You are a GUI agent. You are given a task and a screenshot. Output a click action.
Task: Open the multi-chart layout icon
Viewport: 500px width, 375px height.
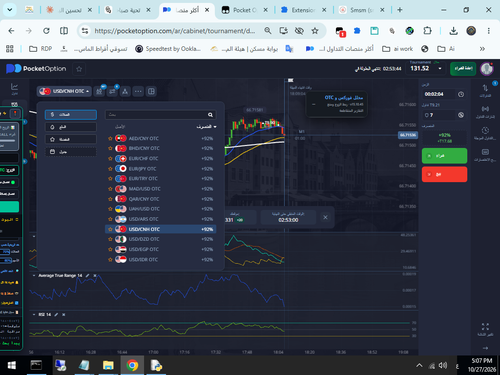pyautogui.click(x=151, y=91)
